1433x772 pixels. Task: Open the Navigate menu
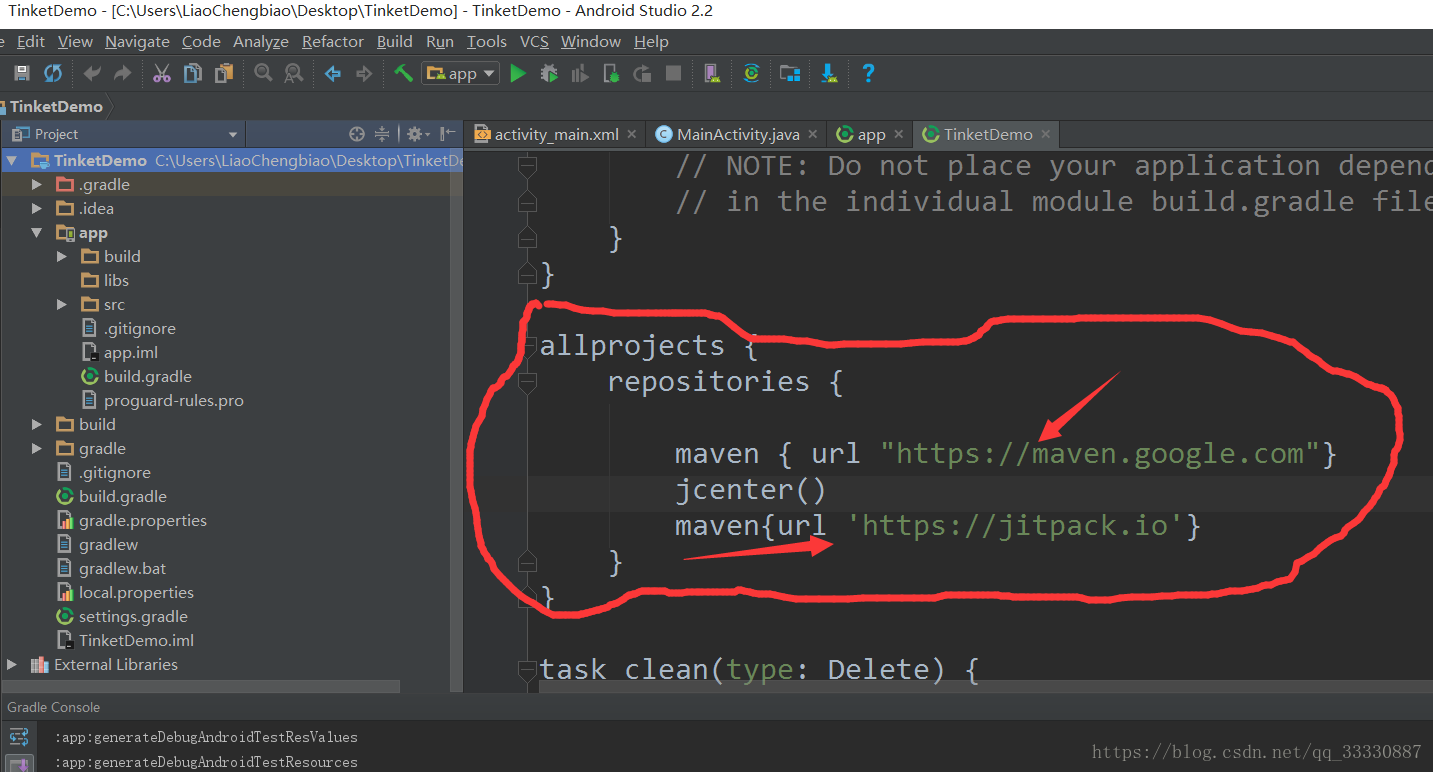tap(137, 41)
